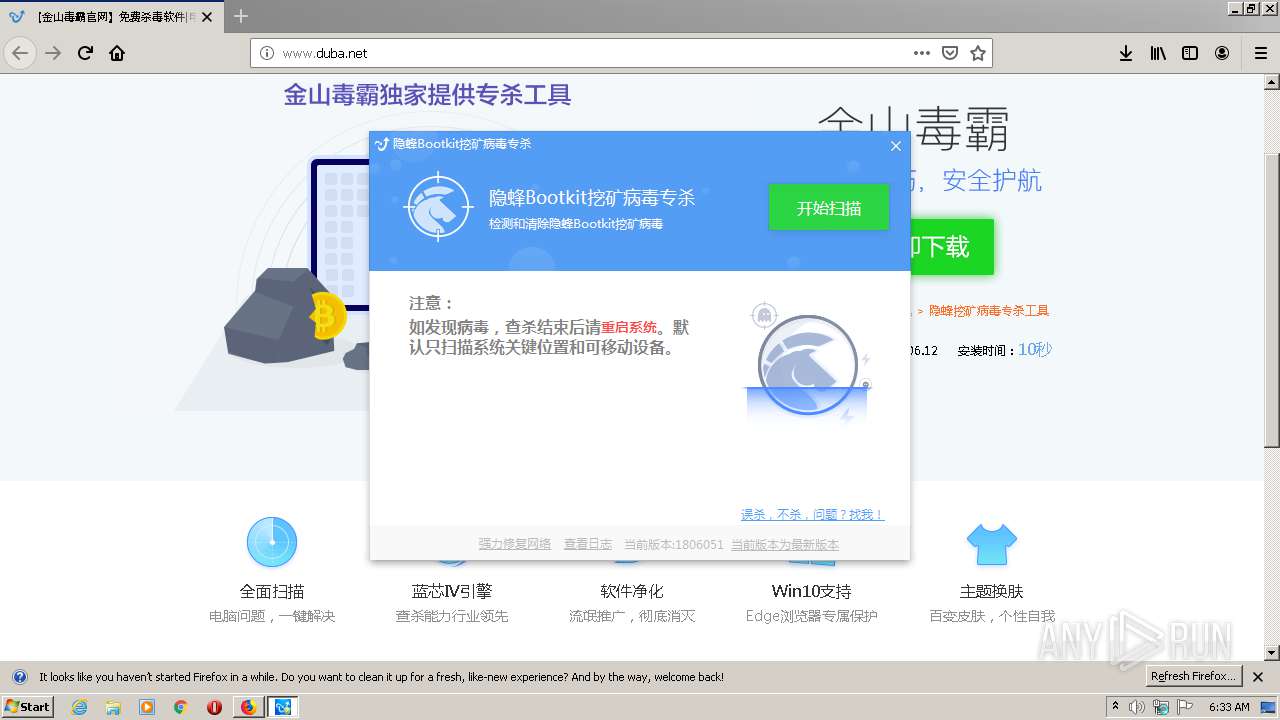This screenshot has height=720, width=1280.
Task: Click the 蓝芯IV引擎 feature heading
Action: [x=452, y=591]
